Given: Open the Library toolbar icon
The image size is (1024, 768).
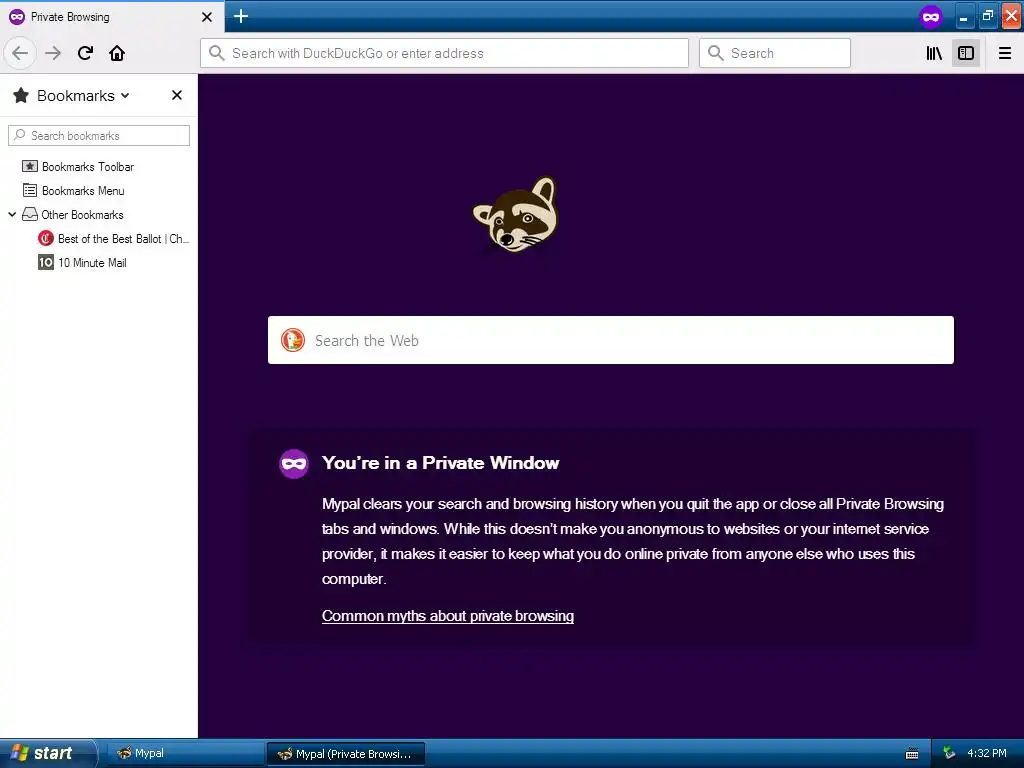Looking at the screenshot, I should [935, 53].
